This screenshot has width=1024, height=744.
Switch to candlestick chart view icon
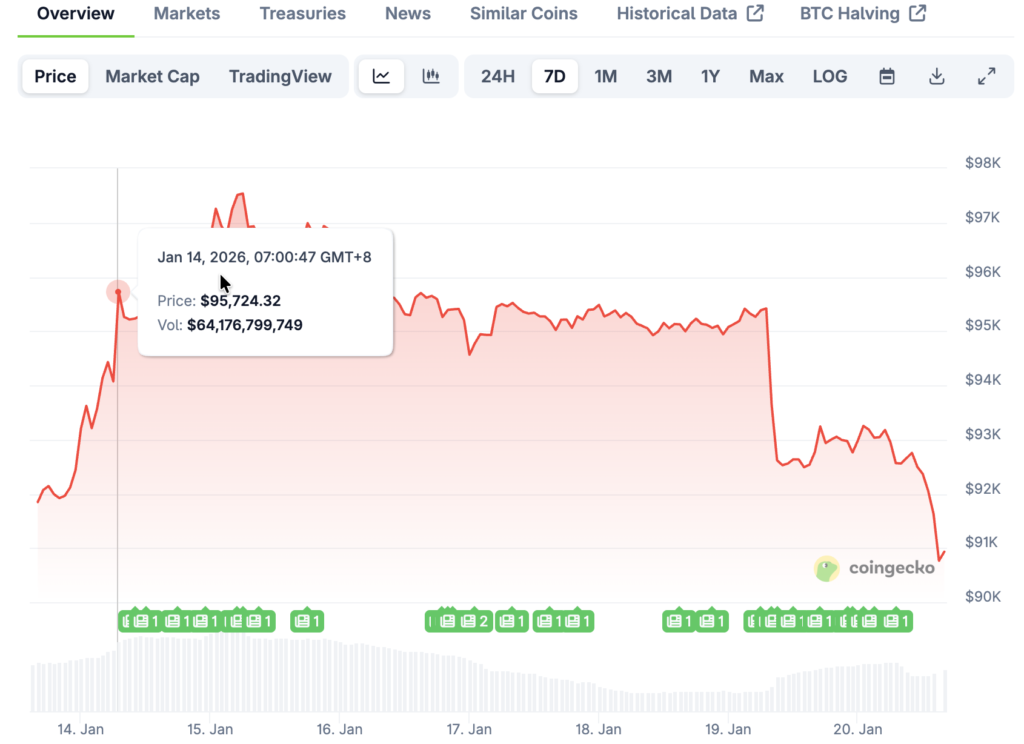click(x=431, y=77)
